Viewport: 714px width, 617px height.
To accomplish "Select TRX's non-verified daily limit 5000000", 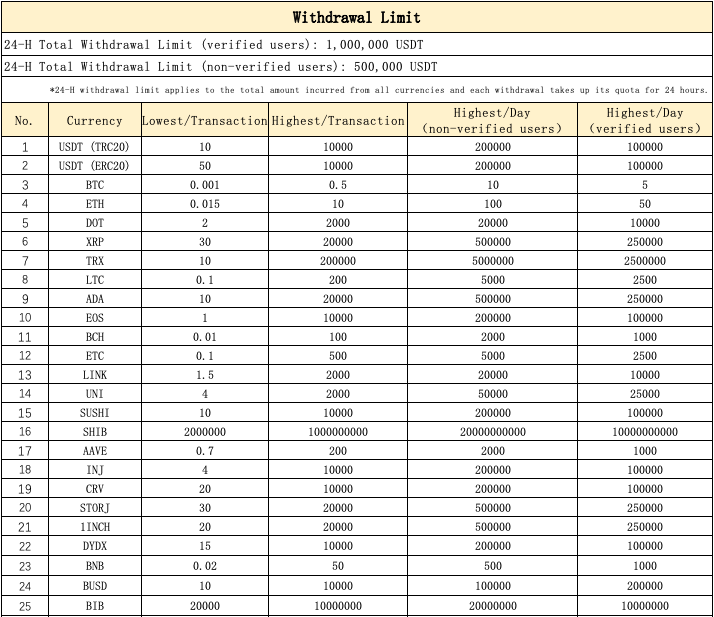I will tap(492, 261).
